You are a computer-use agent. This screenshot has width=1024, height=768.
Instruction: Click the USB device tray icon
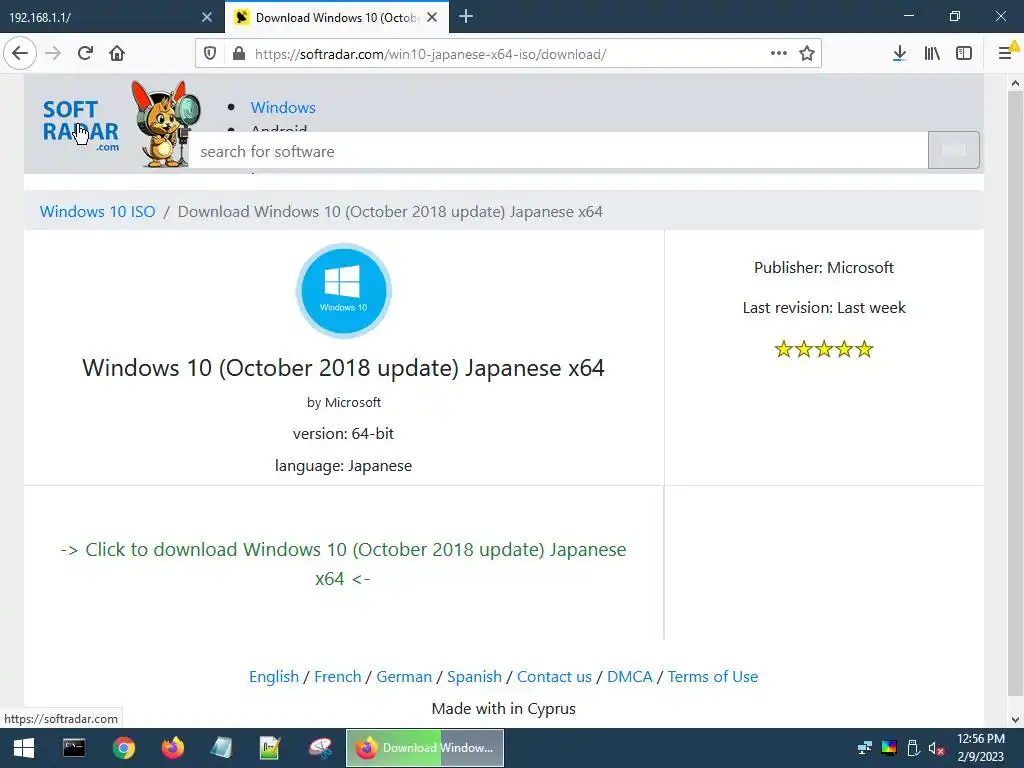913,748
